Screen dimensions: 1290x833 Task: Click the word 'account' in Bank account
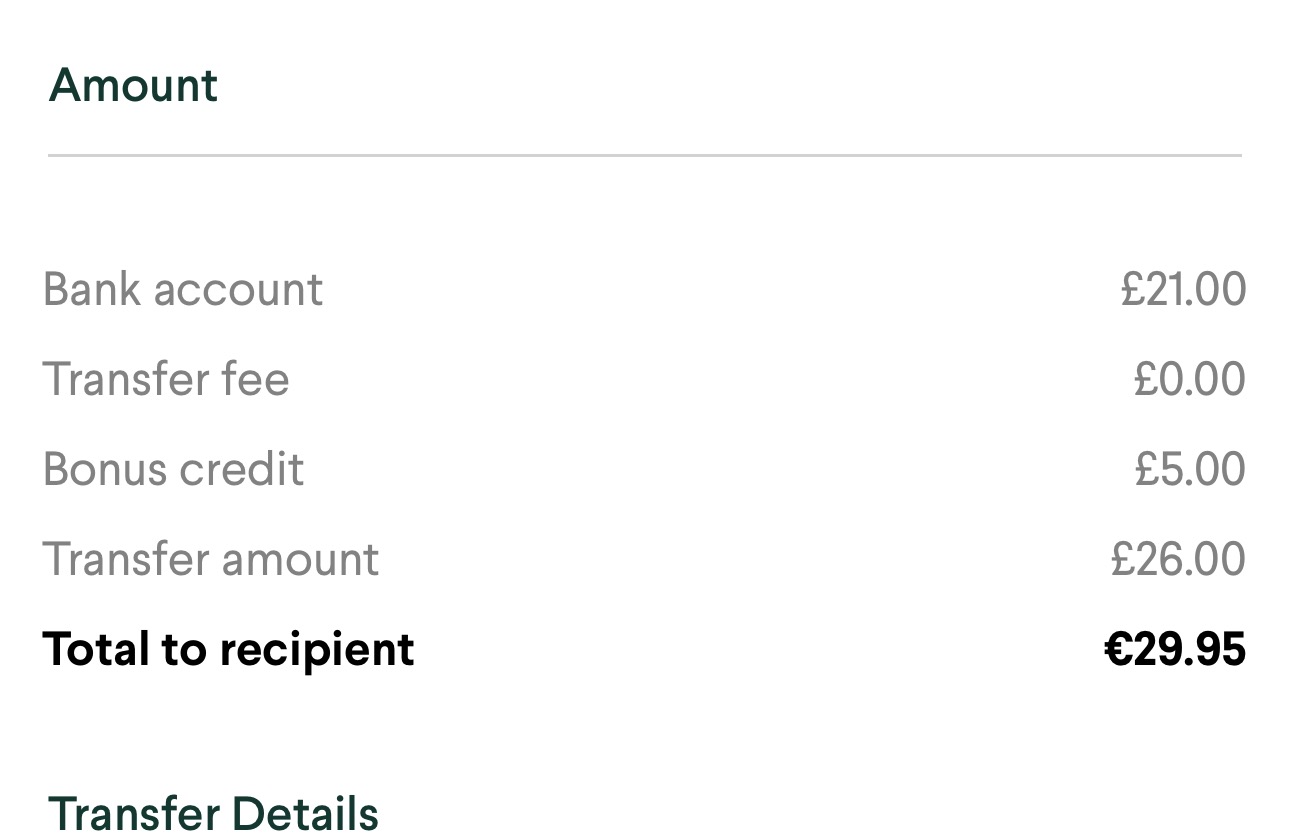[x=238, y=291]
